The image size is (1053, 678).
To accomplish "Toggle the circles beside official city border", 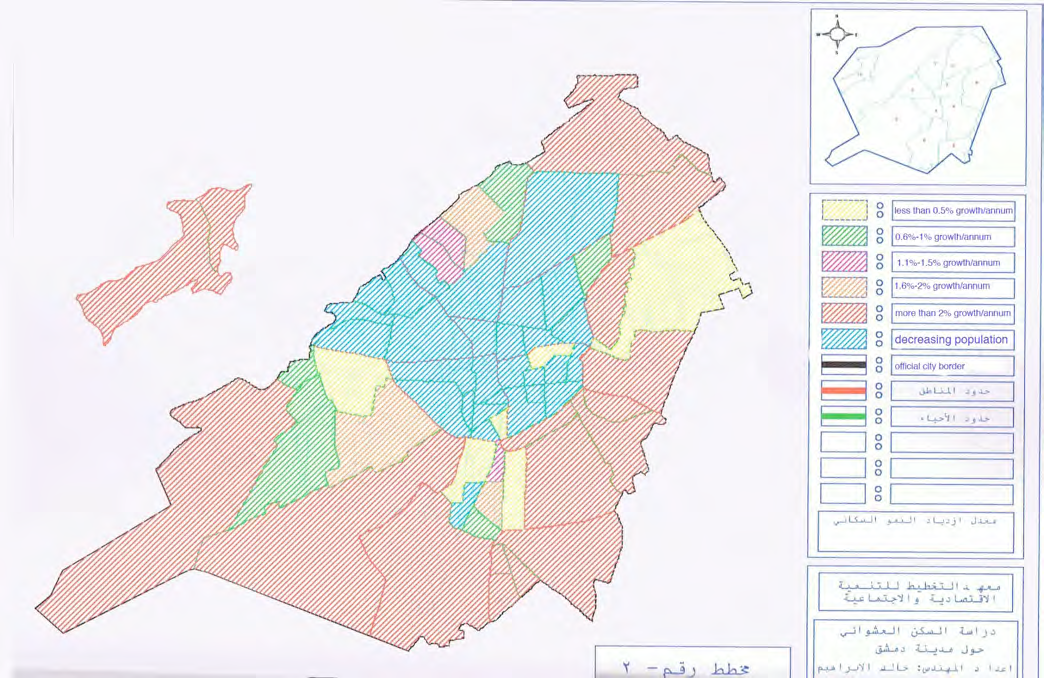I will (x=878, y=365).
